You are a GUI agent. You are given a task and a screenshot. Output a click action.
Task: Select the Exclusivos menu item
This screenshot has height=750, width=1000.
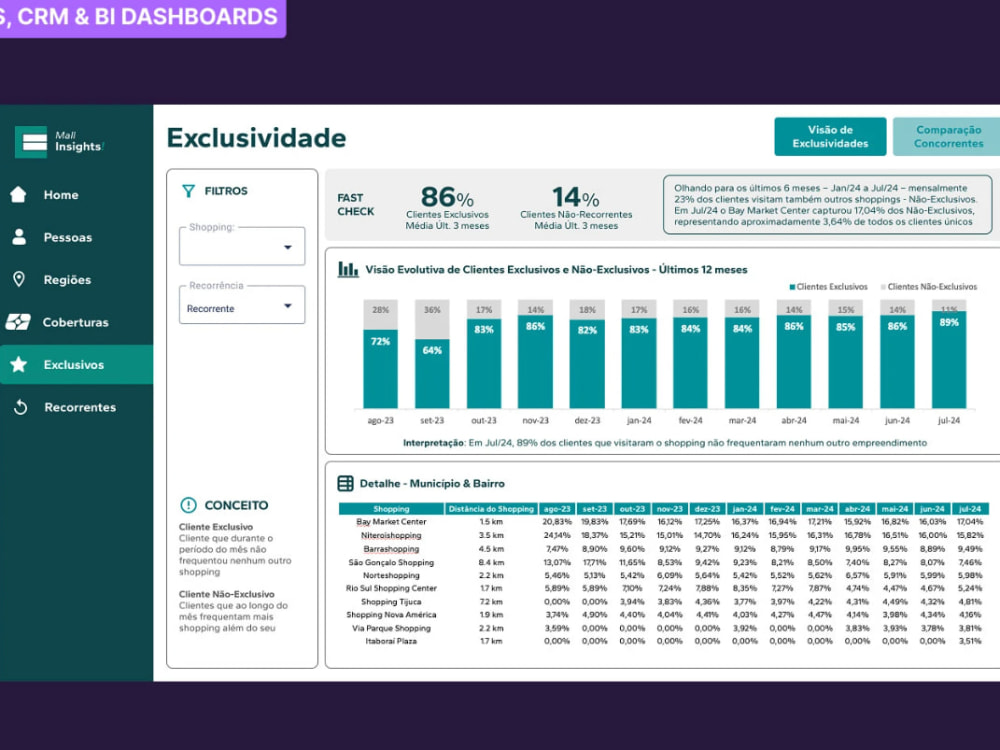(77, 364)
